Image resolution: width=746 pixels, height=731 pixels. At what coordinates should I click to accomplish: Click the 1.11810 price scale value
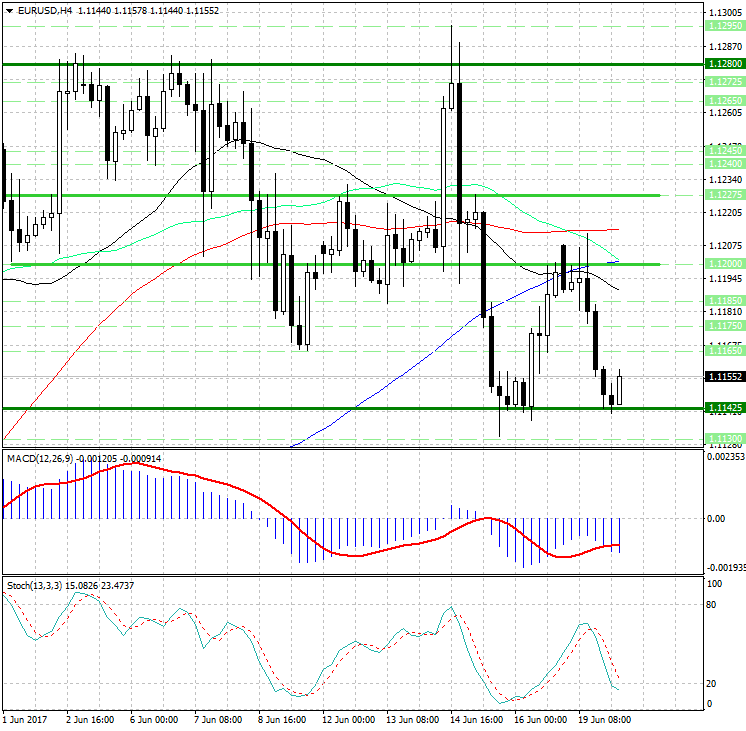pyautogui.click(x=725, y=312)
